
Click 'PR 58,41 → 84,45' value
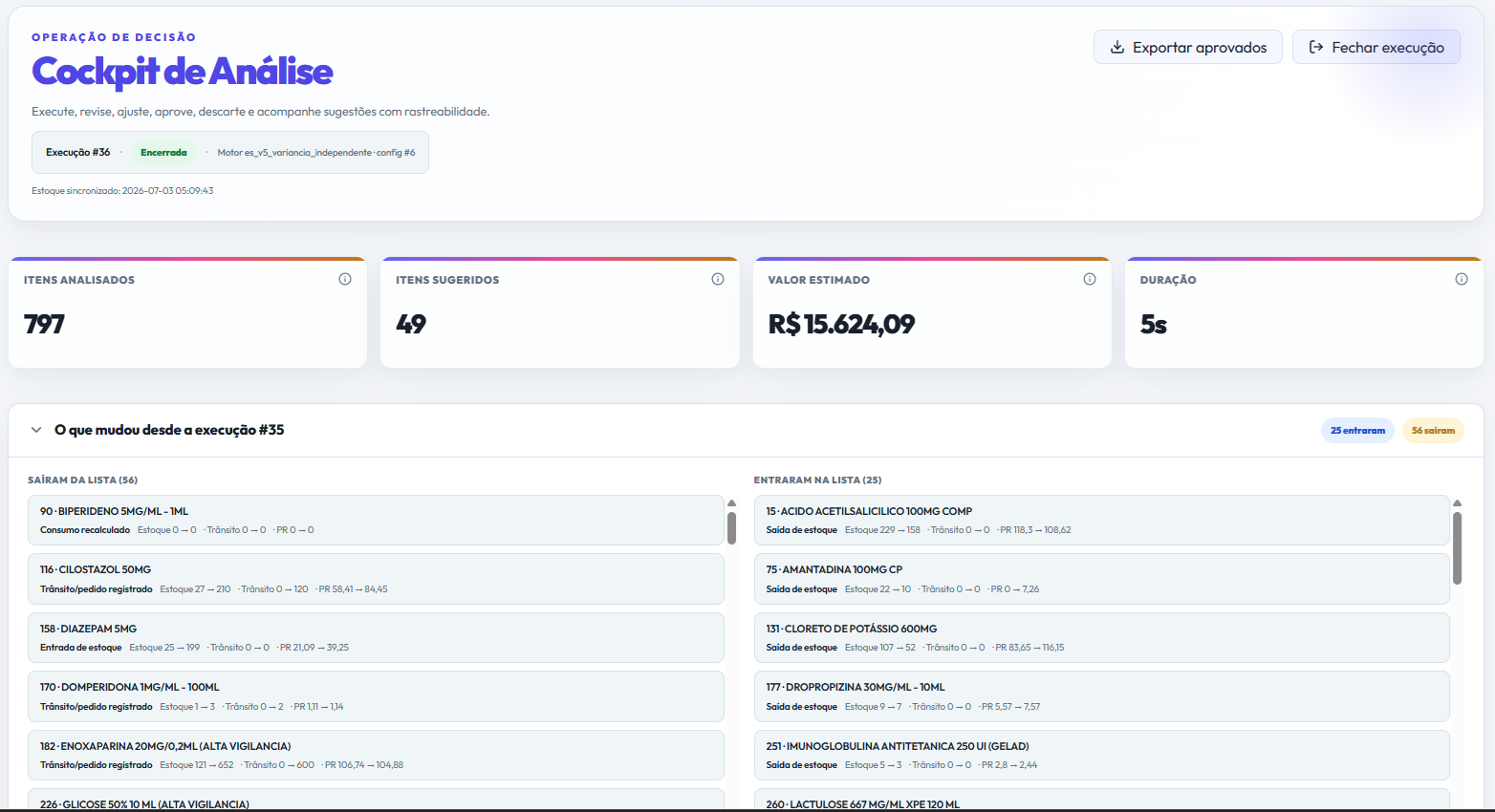point(353,589)
